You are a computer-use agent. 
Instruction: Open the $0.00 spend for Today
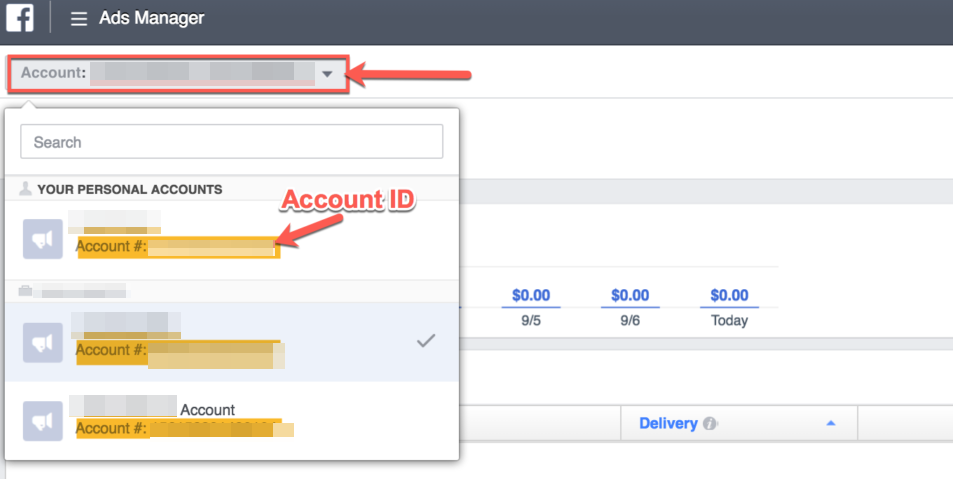(729, 295)
